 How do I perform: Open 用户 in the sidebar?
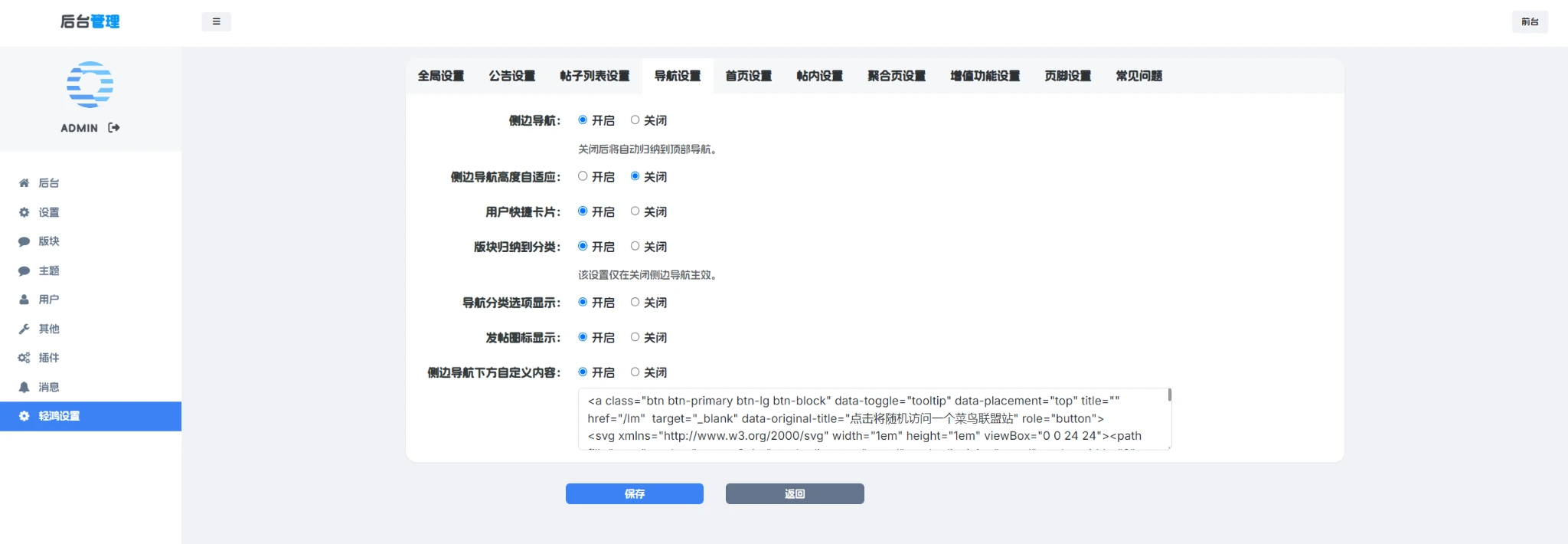click(90, 300)
